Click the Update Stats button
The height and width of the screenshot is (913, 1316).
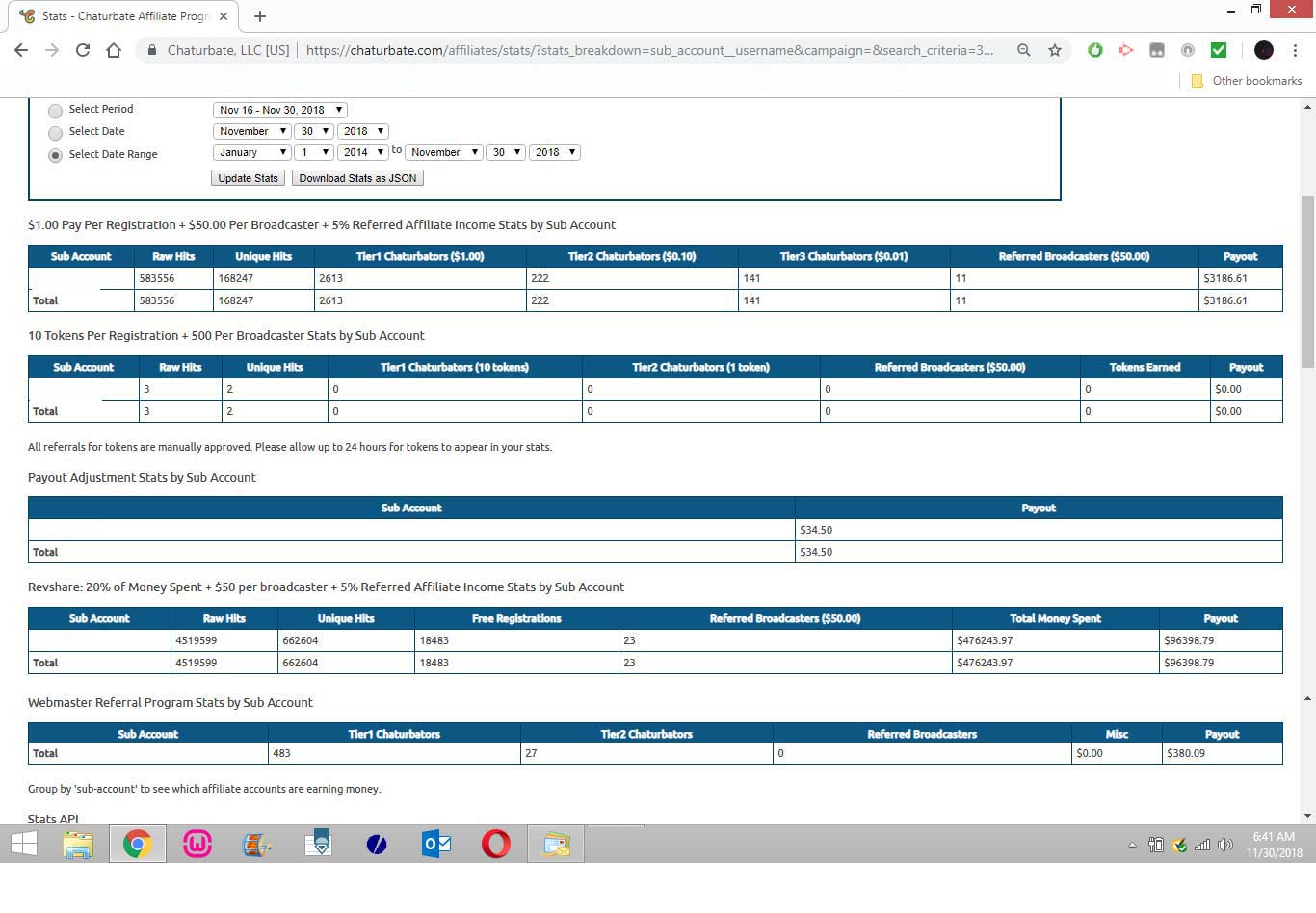[x=248, y=178]
